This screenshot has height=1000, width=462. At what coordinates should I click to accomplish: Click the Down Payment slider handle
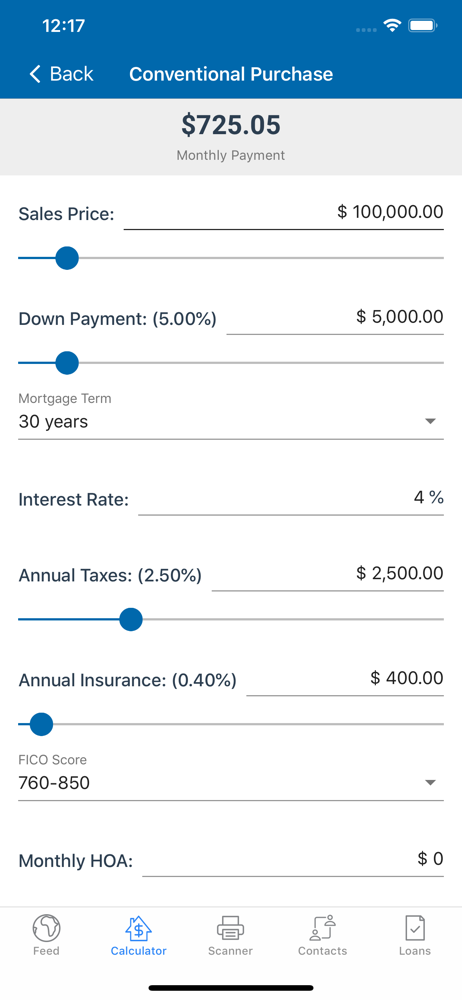click(66, 363)
